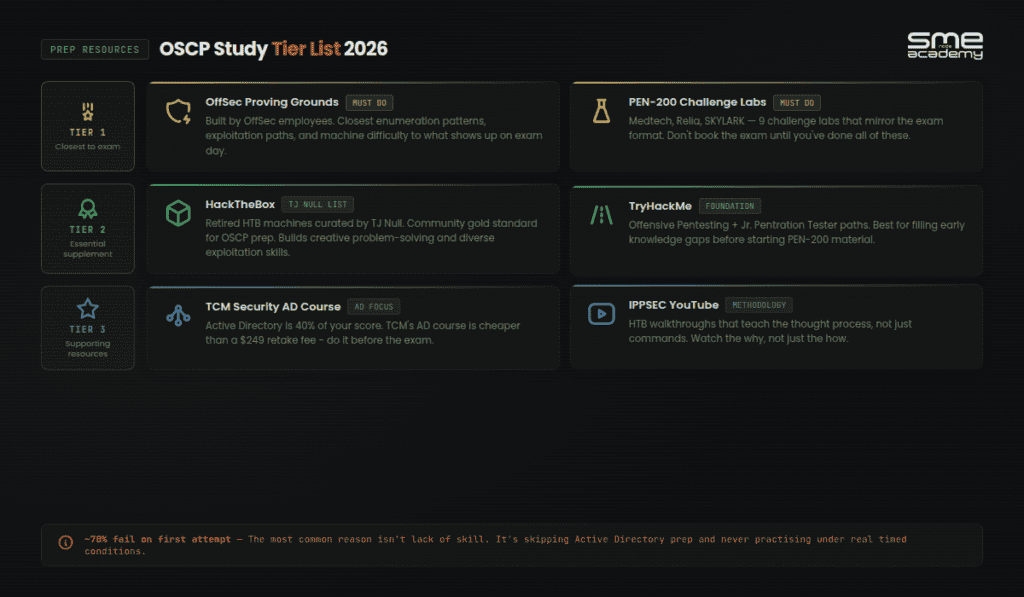Click the 'Active Directory is 40%' description

[x=362, y=332]
